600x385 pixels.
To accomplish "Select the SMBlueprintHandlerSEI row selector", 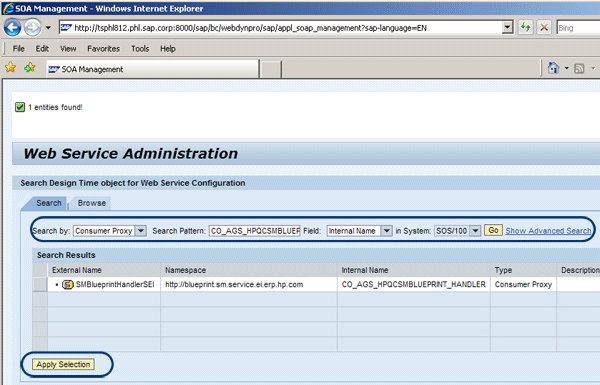I will (40, 284).
